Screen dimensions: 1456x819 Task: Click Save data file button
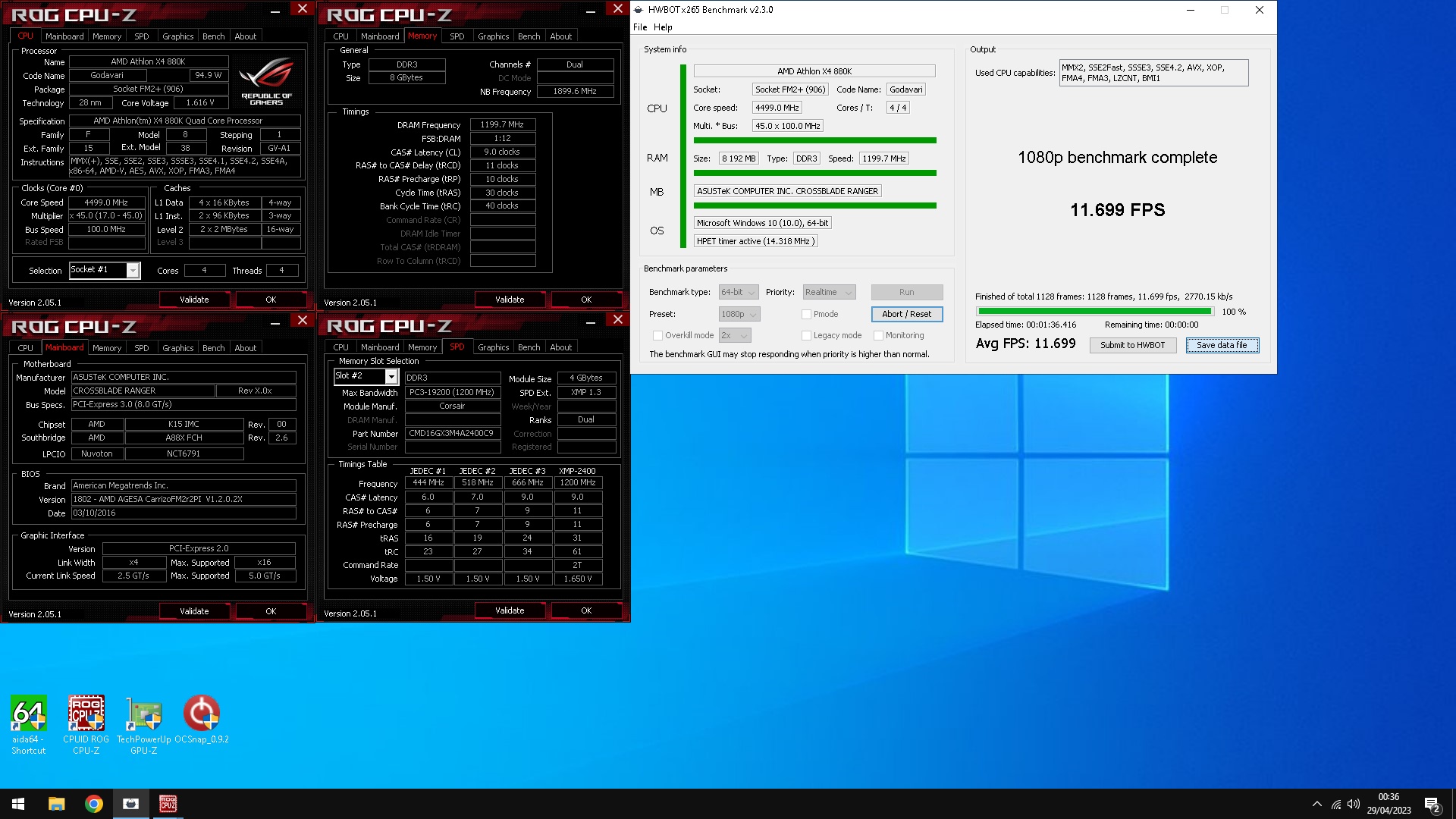(1222, 345)
